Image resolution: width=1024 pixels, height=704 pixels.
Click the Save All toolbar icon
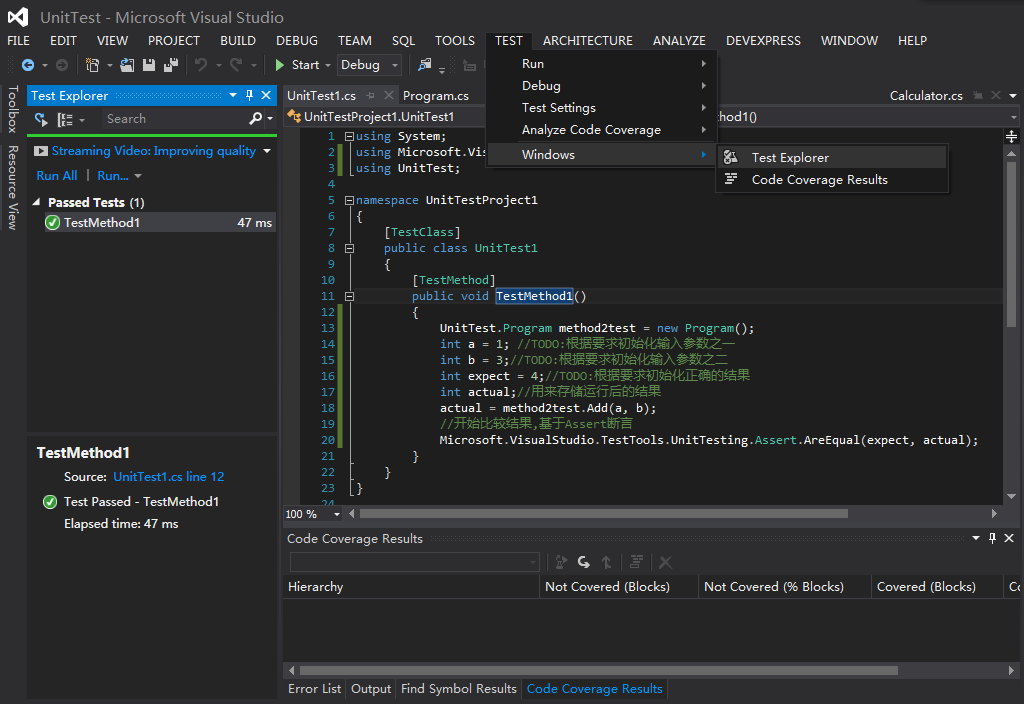171,65
